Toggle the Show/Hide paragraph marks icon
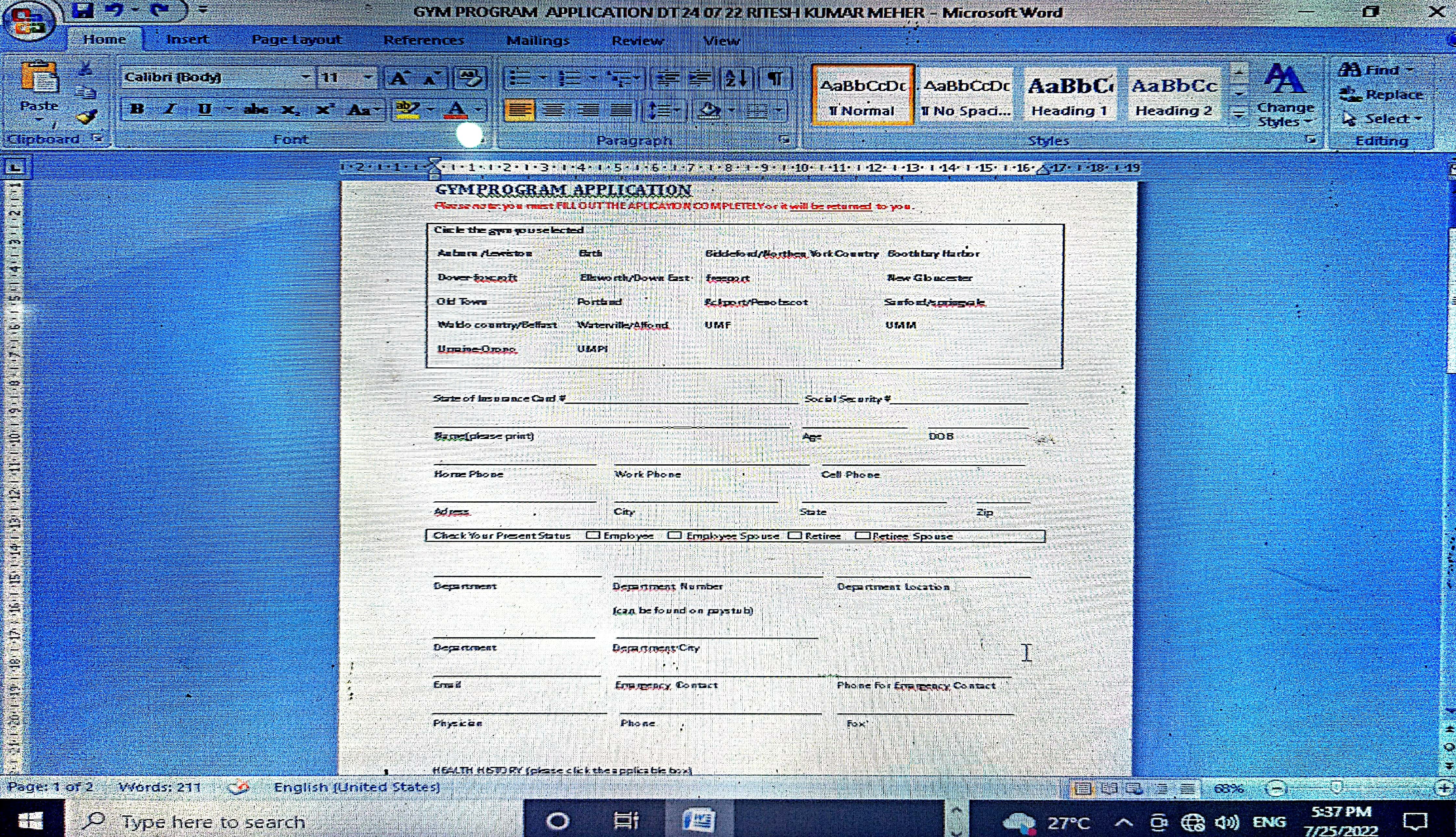1456x837 pixels. coord(775,78)
